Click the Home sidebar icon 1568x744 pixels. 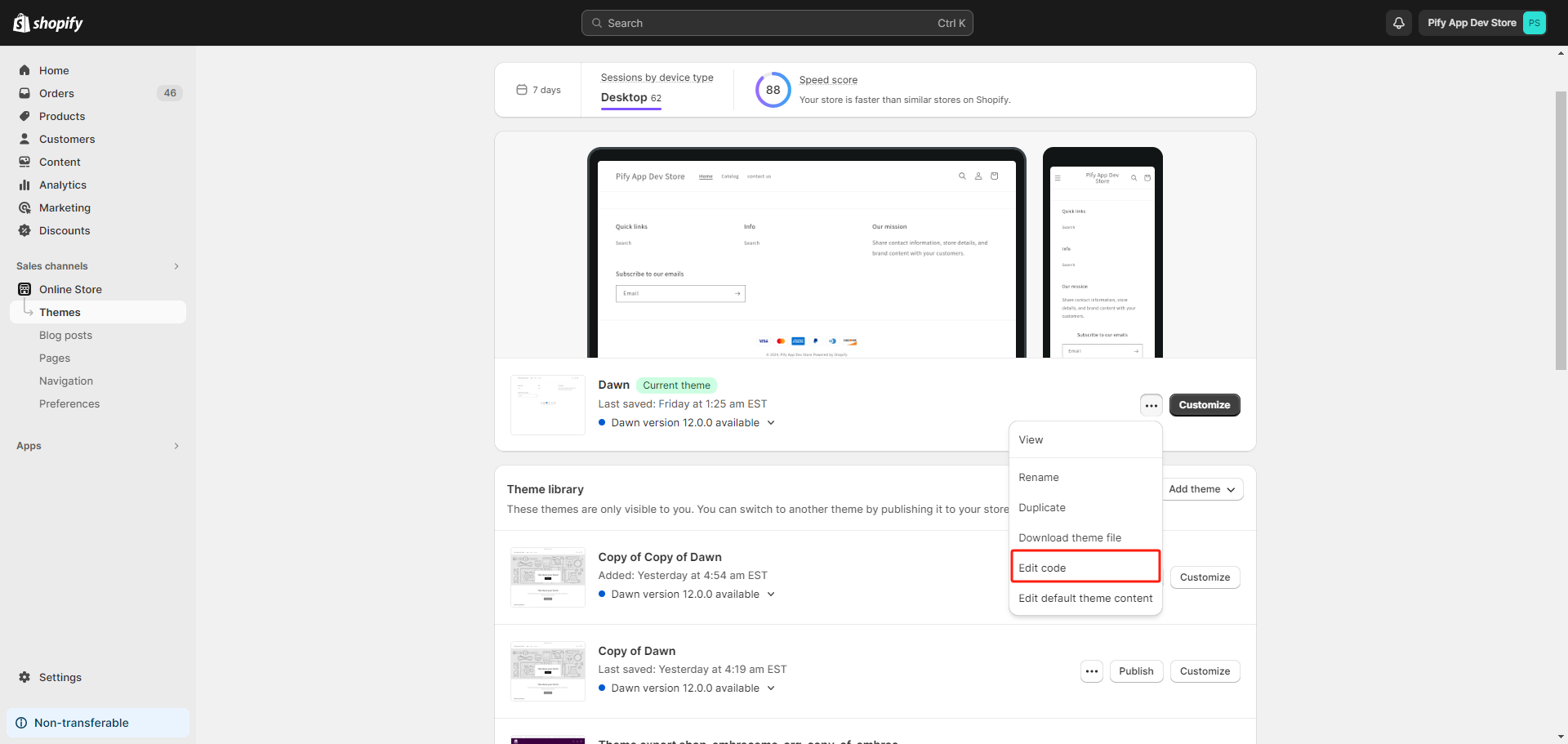(x=24, y=70)
